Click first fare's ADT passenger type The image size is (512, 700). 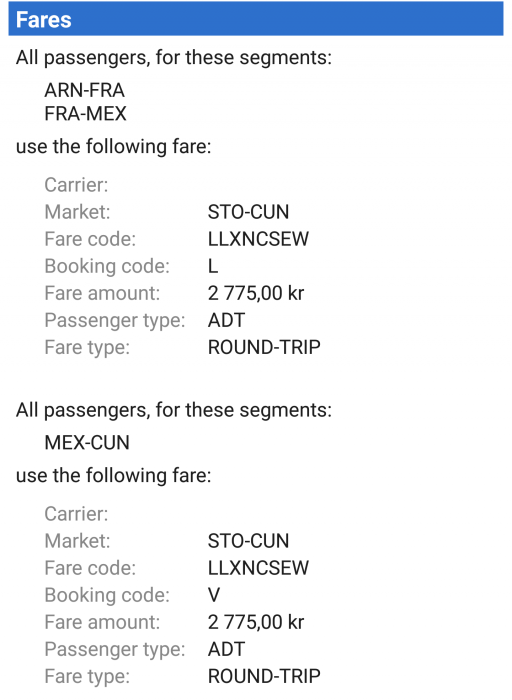(226, 320)
